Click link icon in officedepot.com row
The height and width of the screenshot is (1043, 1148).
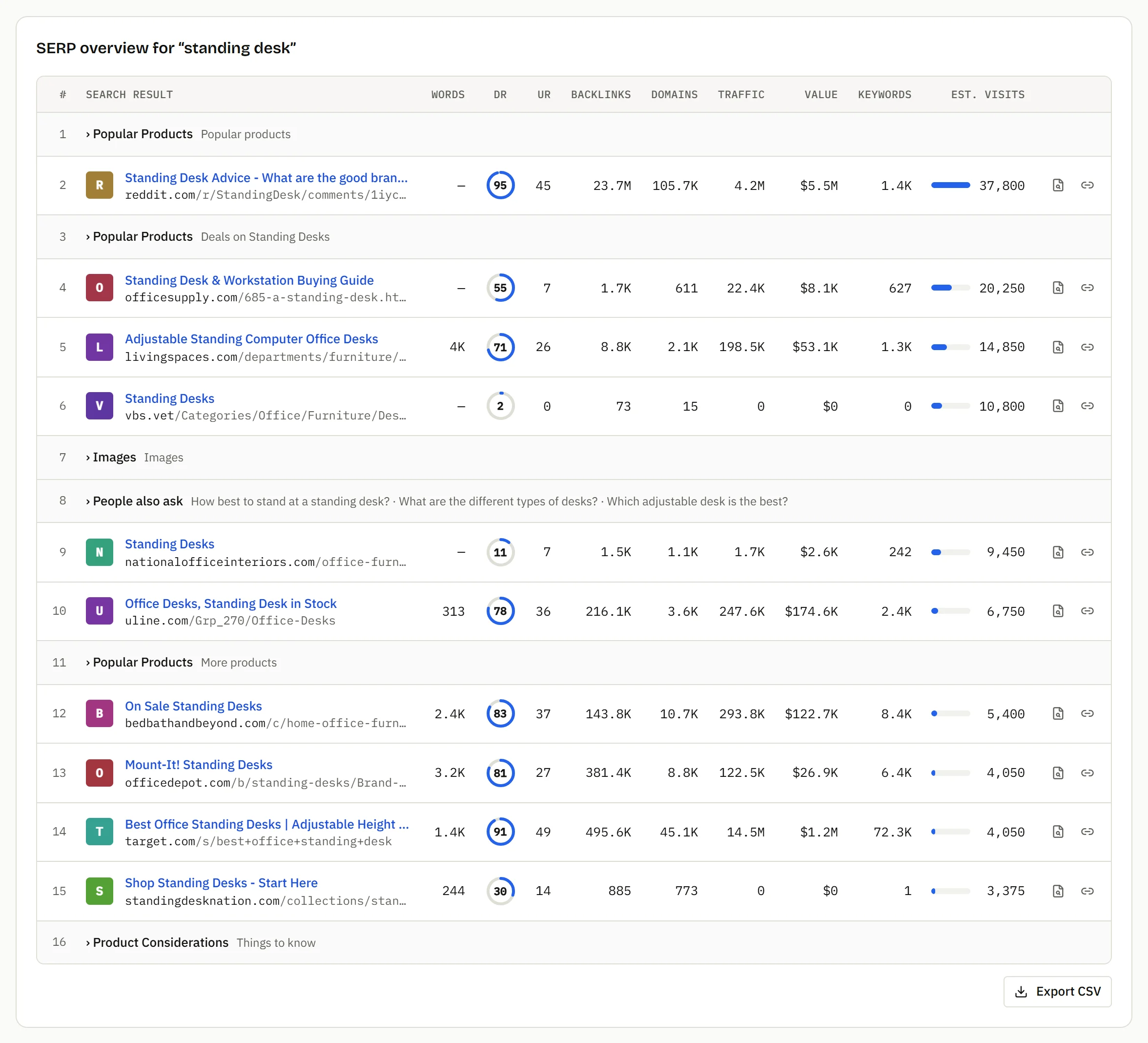pyautogui.click(x=1087, y=773)
